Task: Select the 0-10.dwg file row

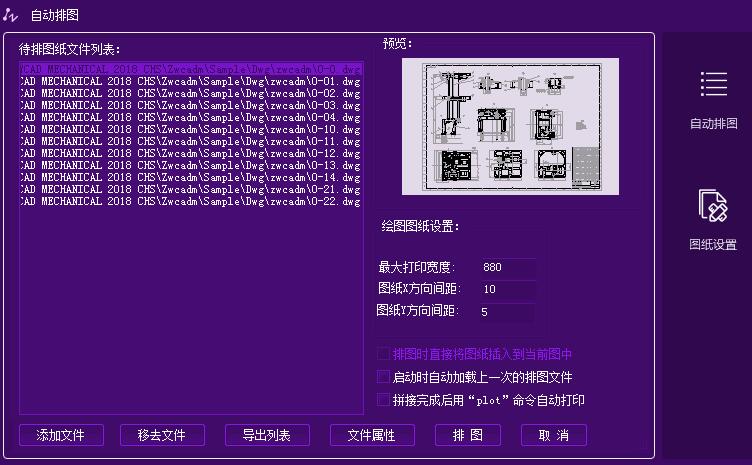Action: (191, 129)
